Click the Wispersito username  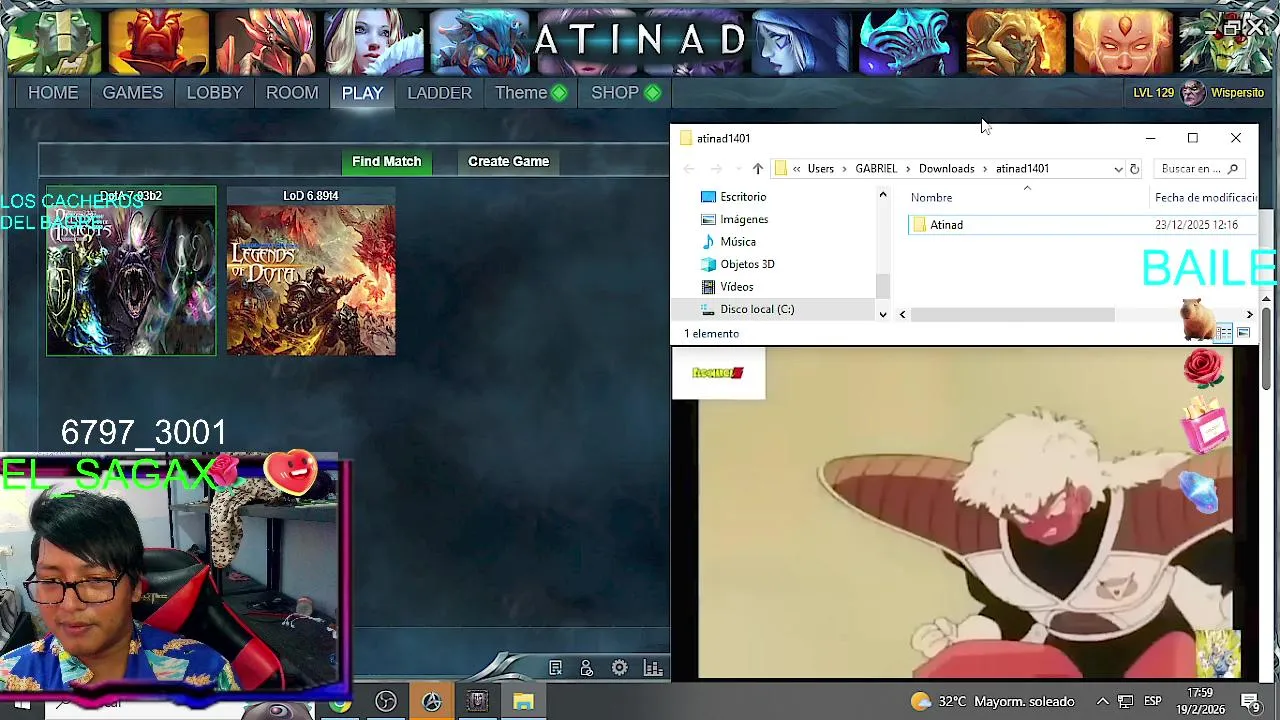click(1237, 92)
